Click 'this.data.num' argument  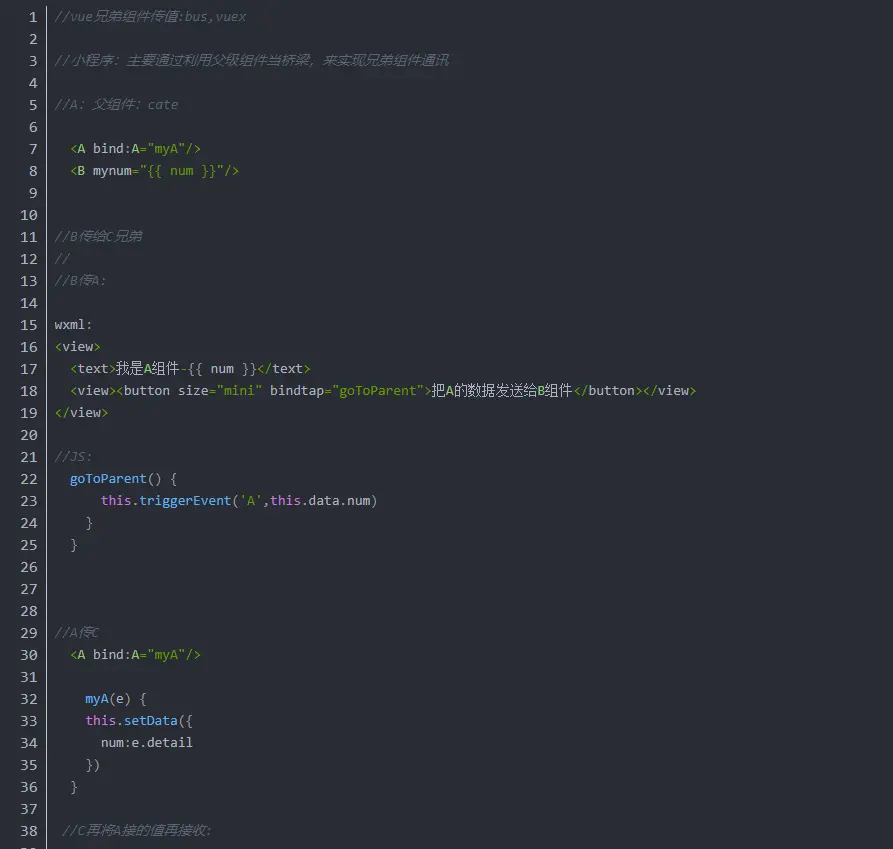(x=320, y=501)
